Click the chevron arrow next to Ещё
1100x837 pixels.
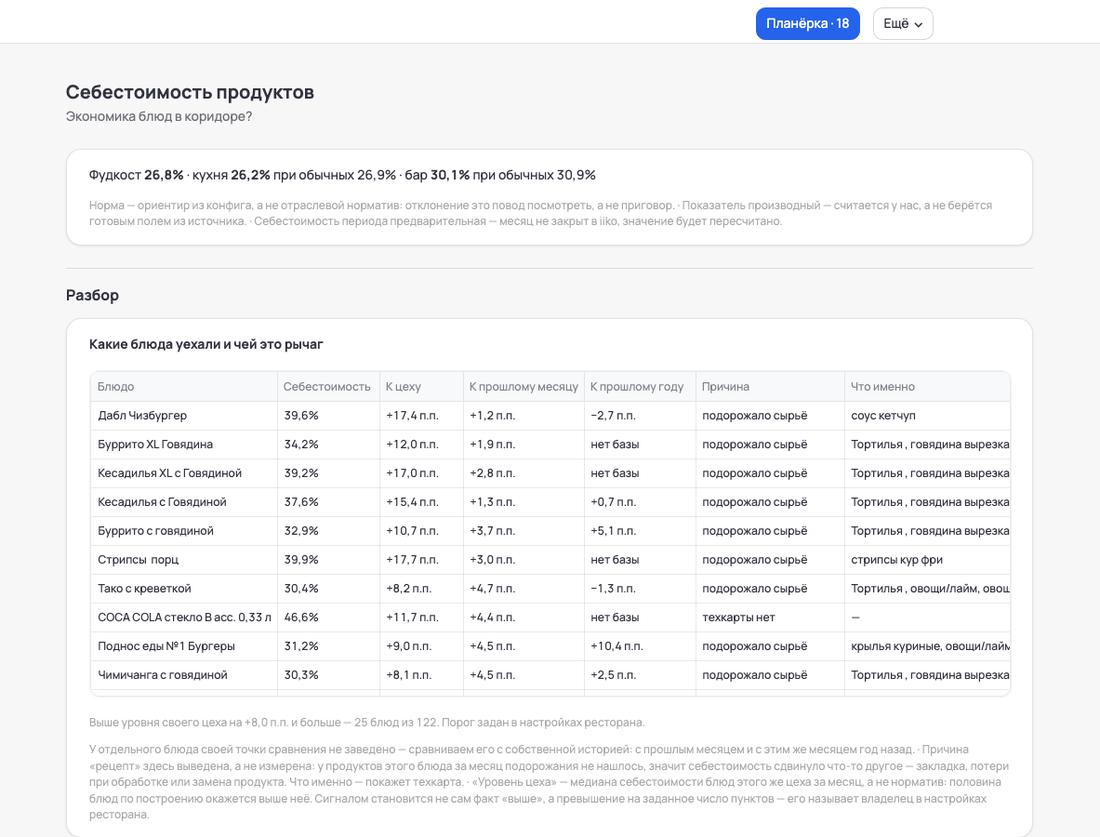pos(918,25)
